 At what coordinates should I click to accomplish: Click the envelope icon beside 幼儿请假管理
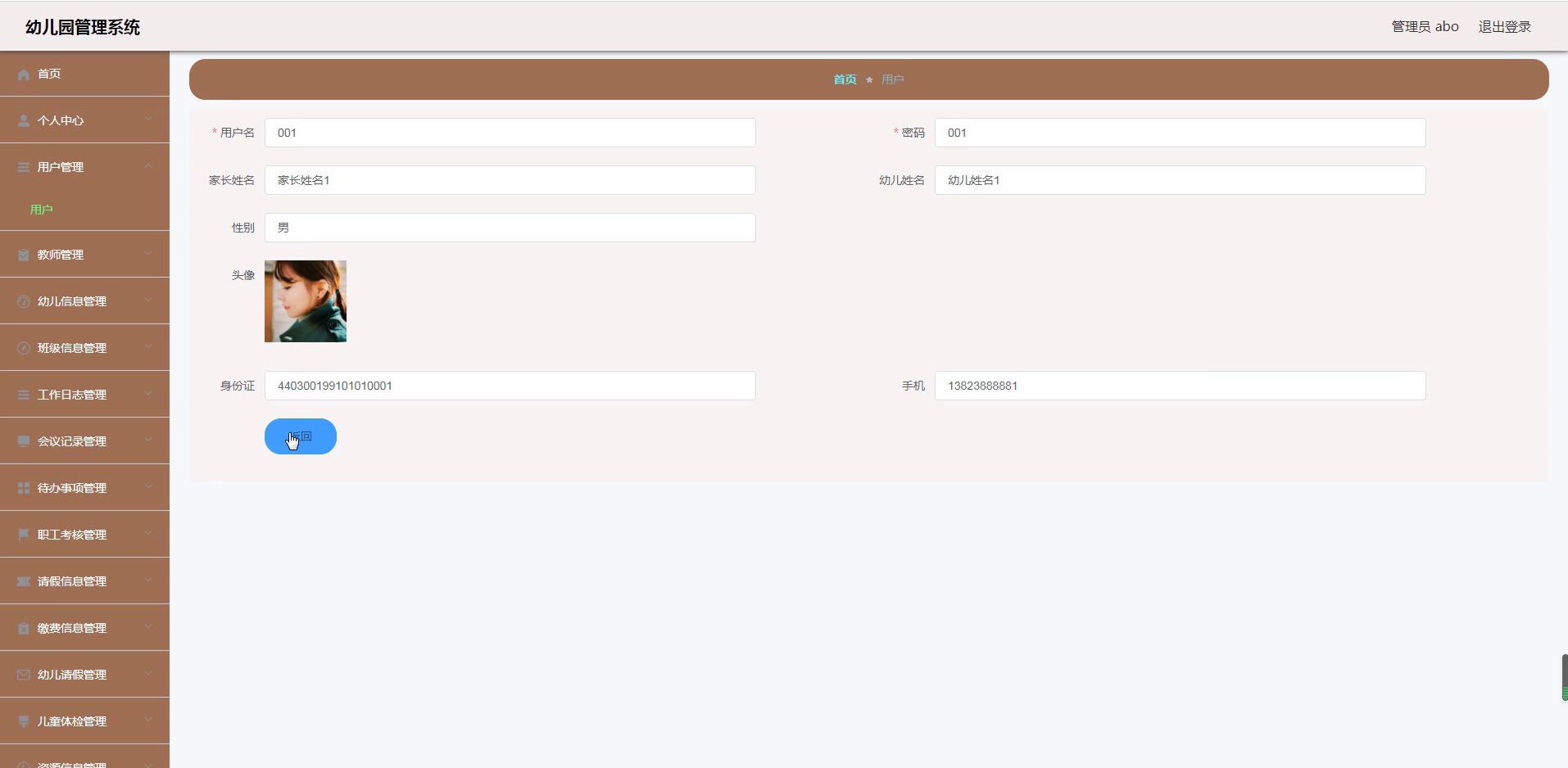point(24,675)
